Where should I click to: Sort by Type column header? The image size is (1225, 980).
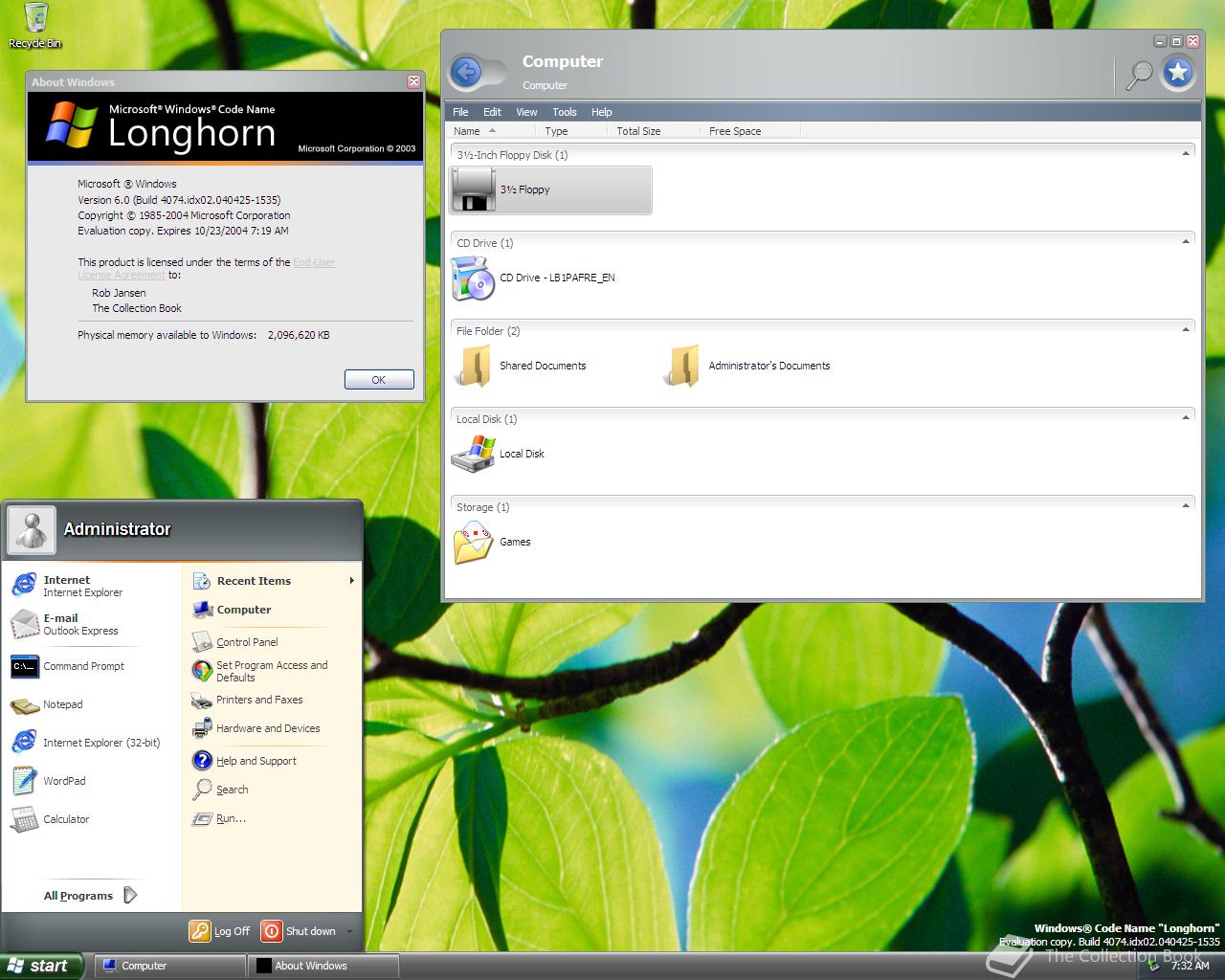coord(573,131)
